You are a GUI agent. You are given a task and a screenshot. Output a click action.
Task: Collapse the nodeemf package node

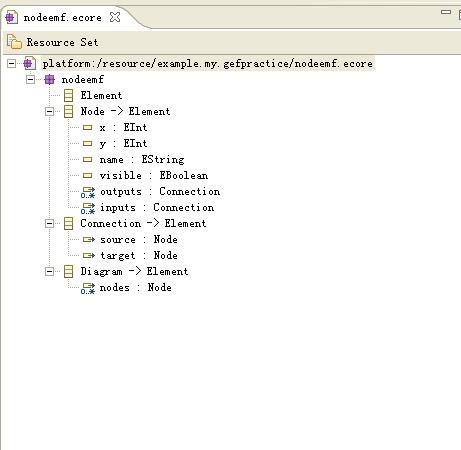tap(30, 79)
